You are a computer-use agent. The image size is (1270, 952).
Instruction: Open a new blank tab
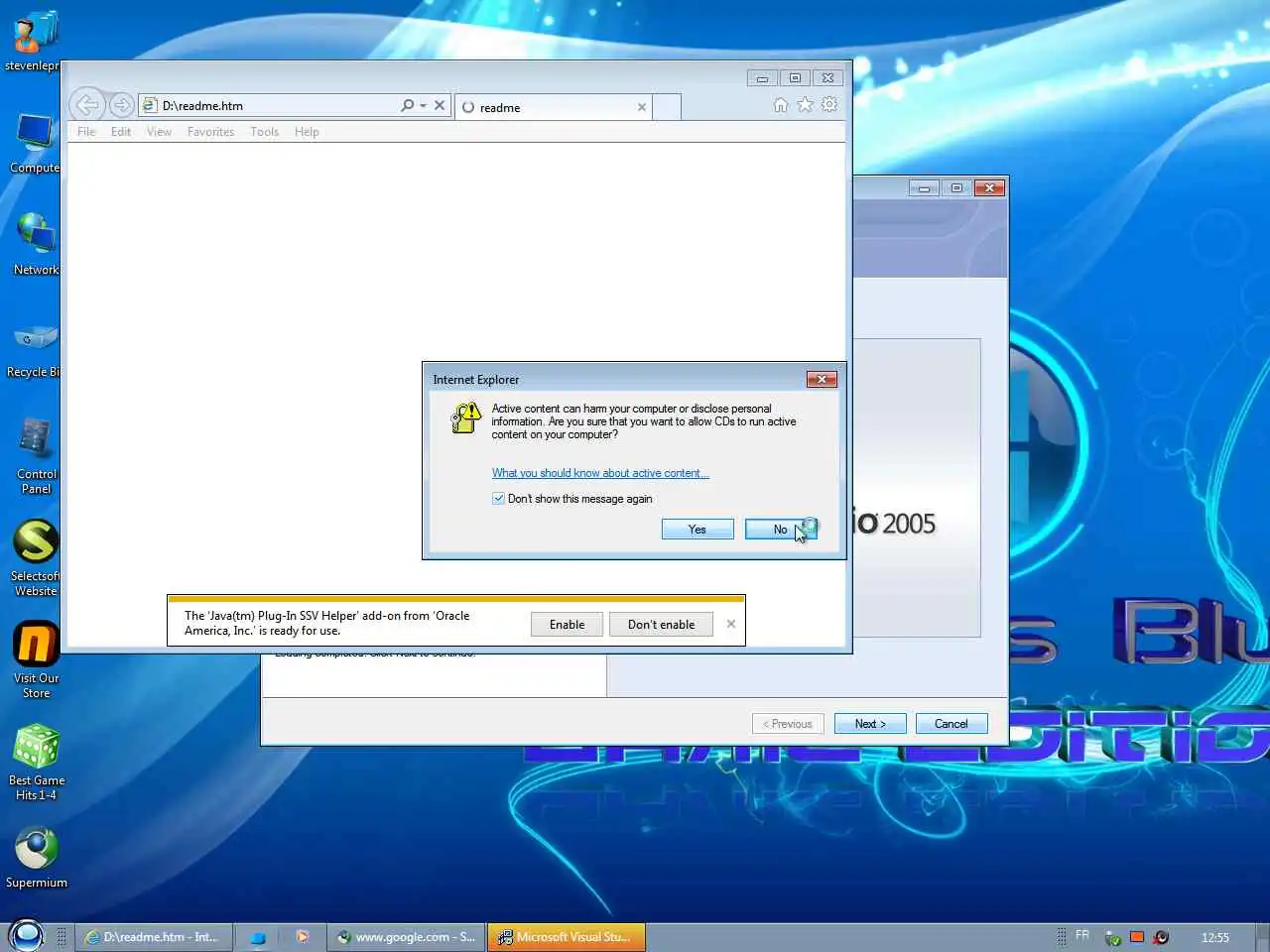click(x=667, y=107)
